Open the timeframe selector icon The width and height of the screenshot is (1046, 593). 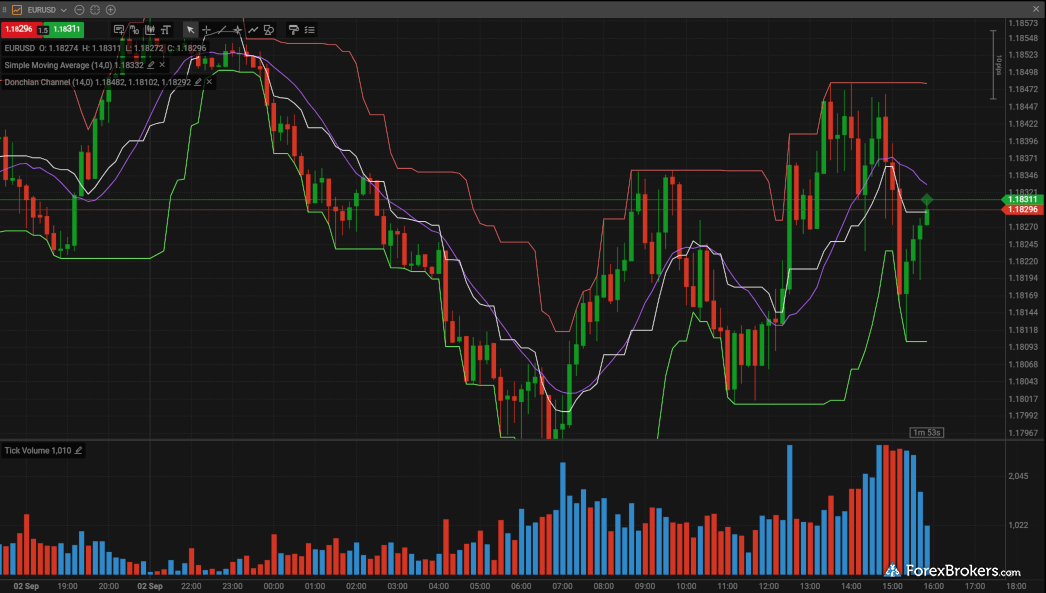pyautogui.click(x=135, y=30)
